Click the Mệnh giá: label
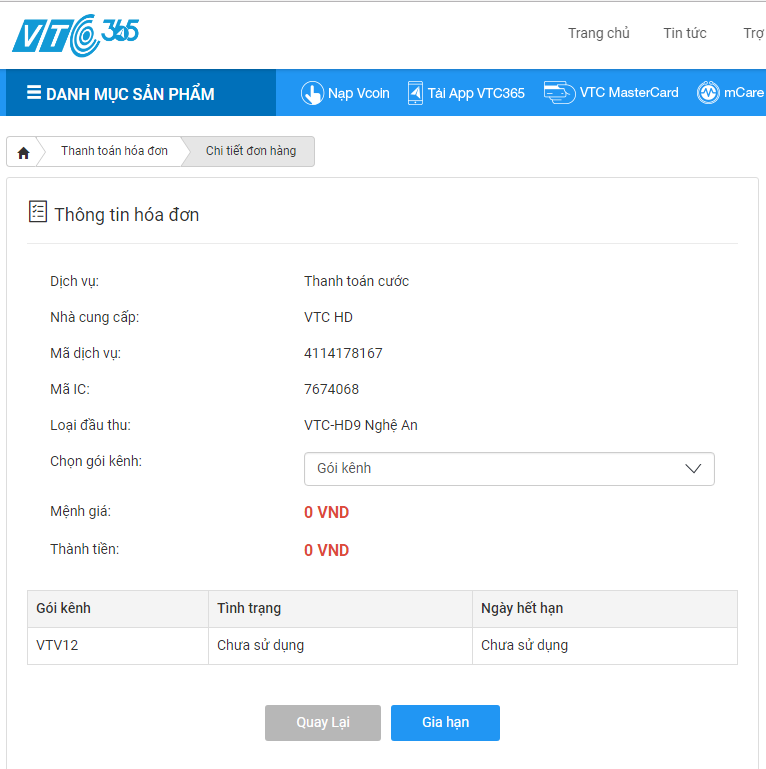Screen dimensions: 766x769 80,512
